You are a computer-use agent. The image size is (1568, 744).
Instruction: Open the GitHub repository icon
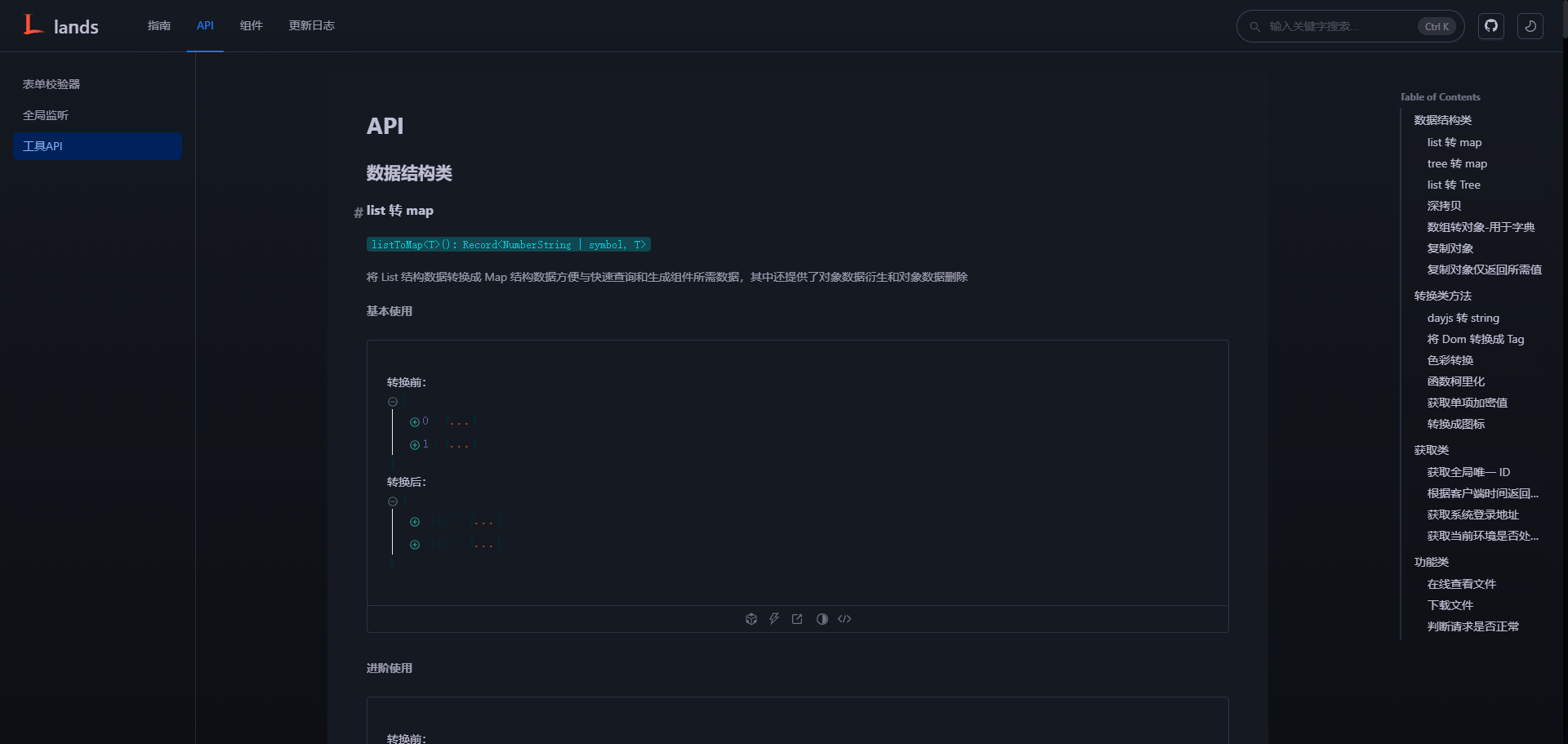click(x=1491, y=26)
